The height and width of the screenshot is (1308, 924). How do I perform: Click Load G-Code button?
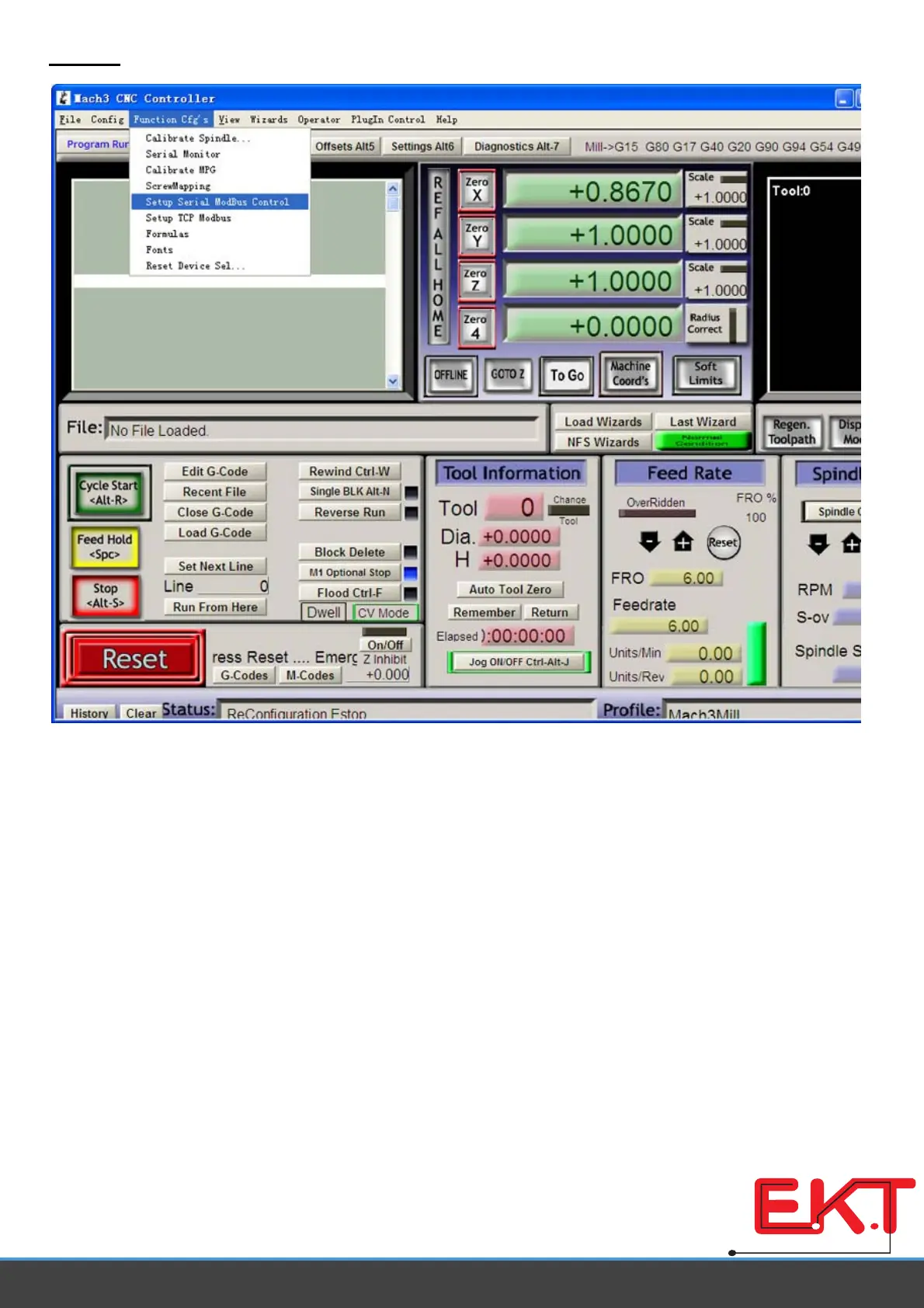click(x=215, y=532)
